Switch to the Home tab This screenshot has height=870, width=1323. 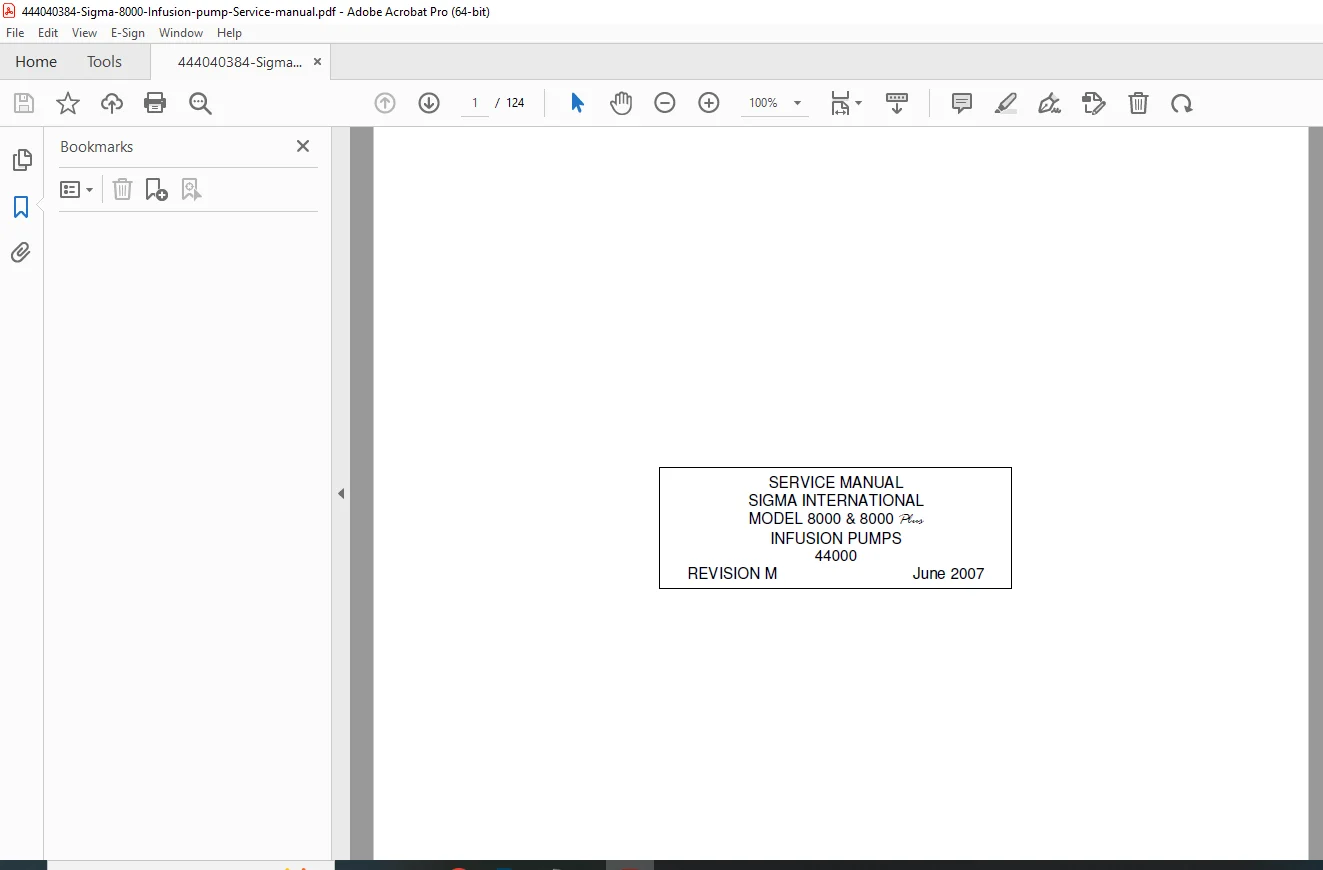(x=36, y=62)
